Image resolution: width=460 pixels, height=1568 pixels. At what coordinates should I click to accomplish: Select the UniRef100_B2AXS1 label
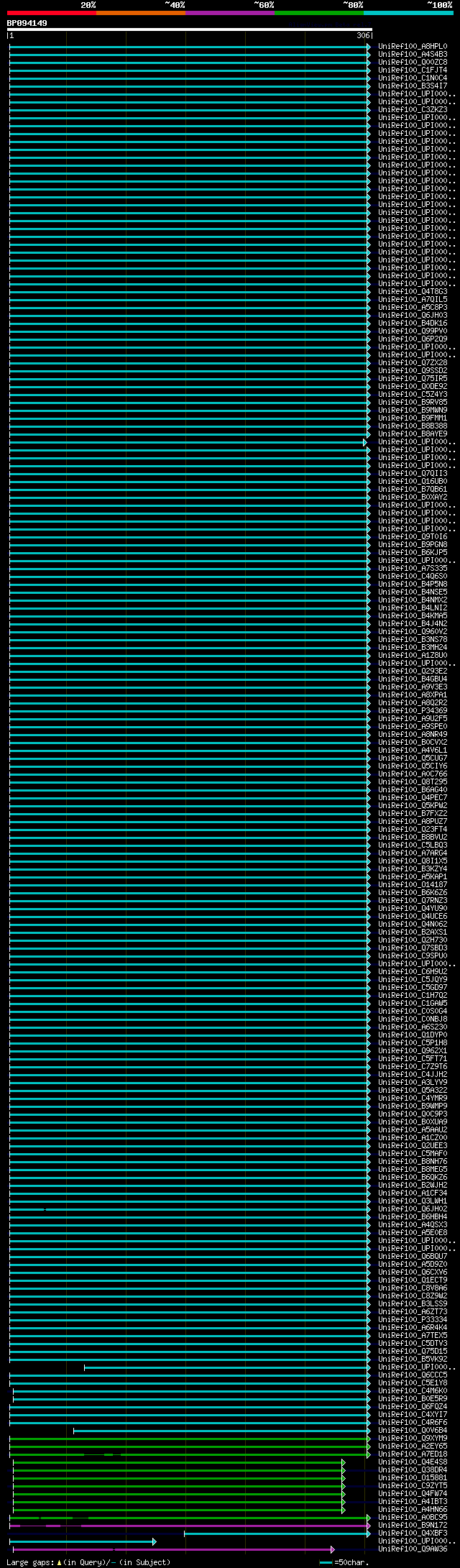point(413,932)
